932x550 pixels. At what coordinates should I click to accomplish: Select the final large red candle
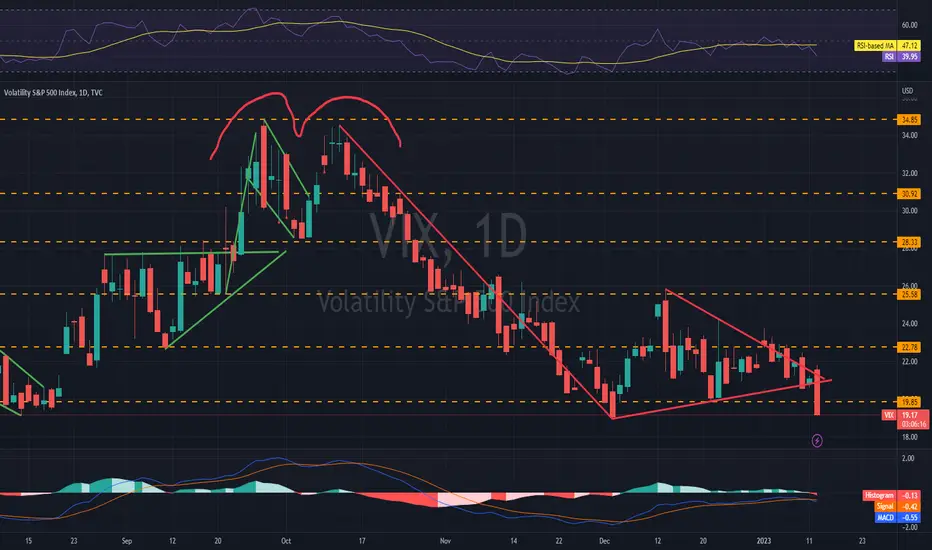coord(818,391)
